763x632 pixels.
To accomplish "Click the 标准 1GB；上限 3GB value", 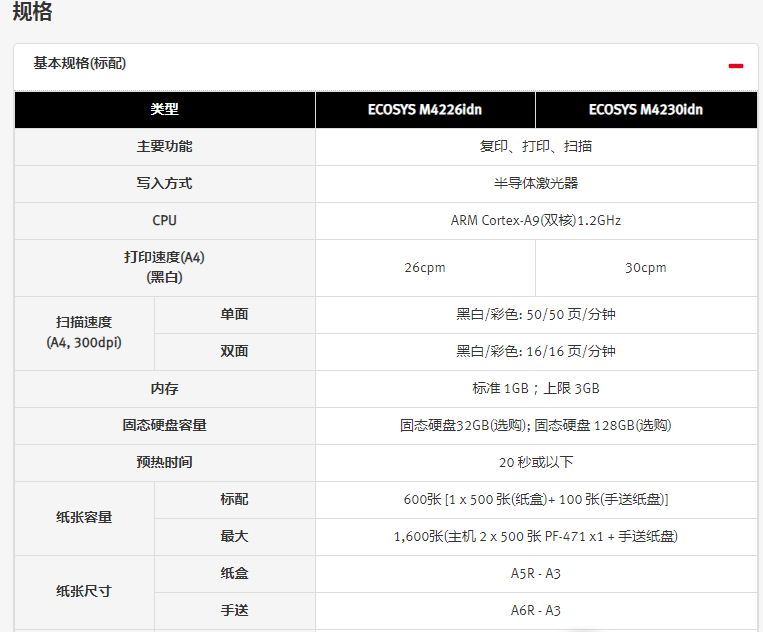I will click(536, 388).
